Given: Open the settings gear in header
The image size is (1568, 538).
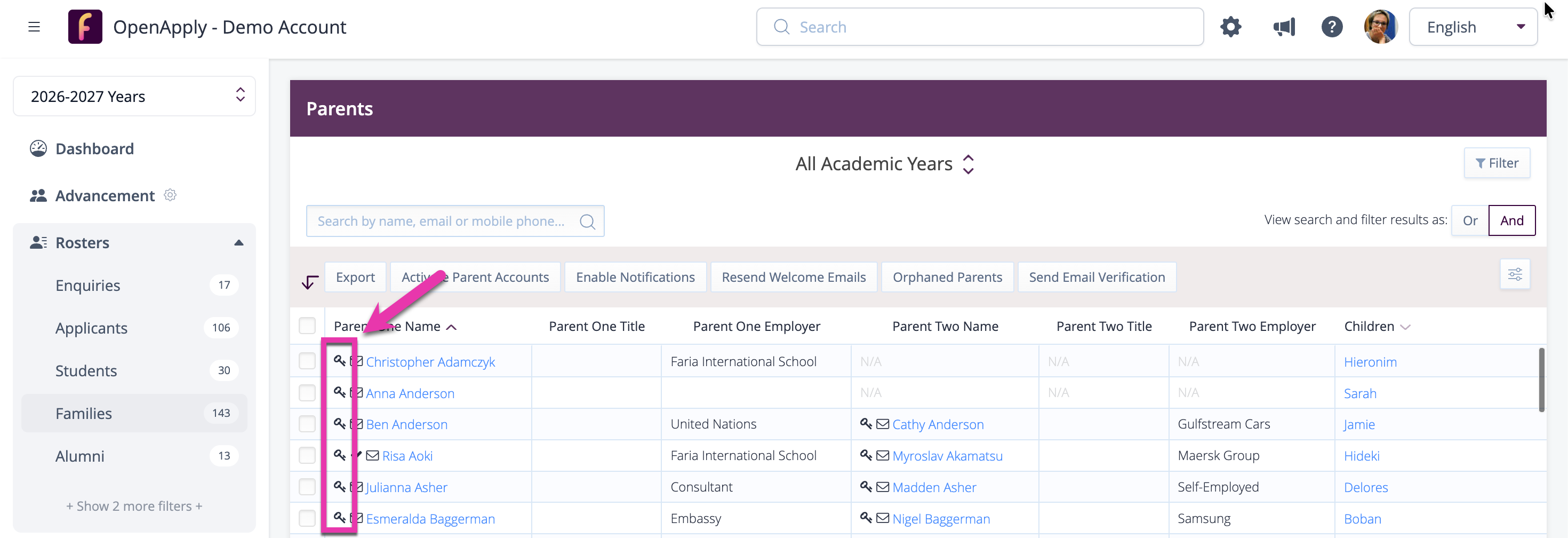Looking at the screenshot, I should (x=1230, y=27).
